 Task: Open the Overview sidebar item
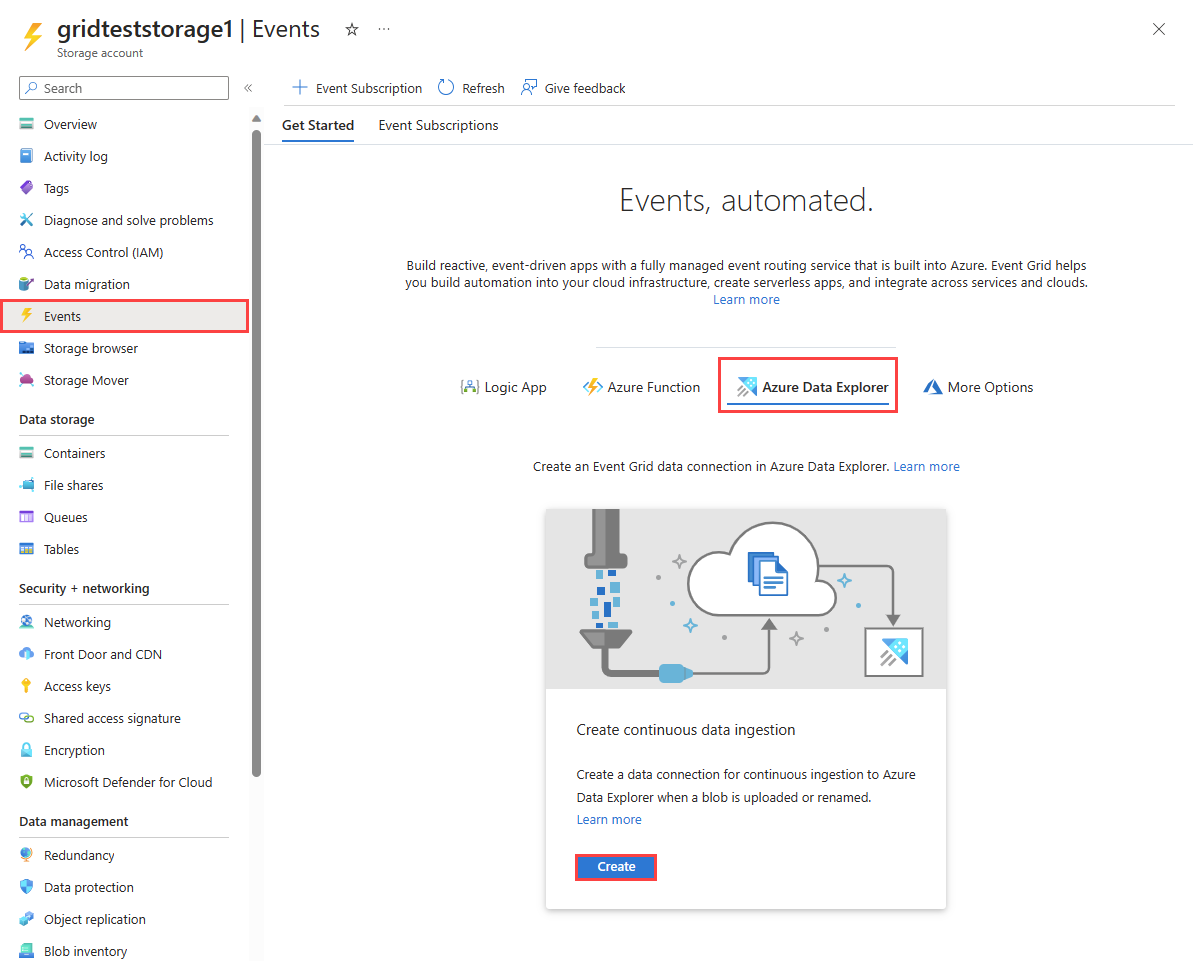tap(70, 124)
